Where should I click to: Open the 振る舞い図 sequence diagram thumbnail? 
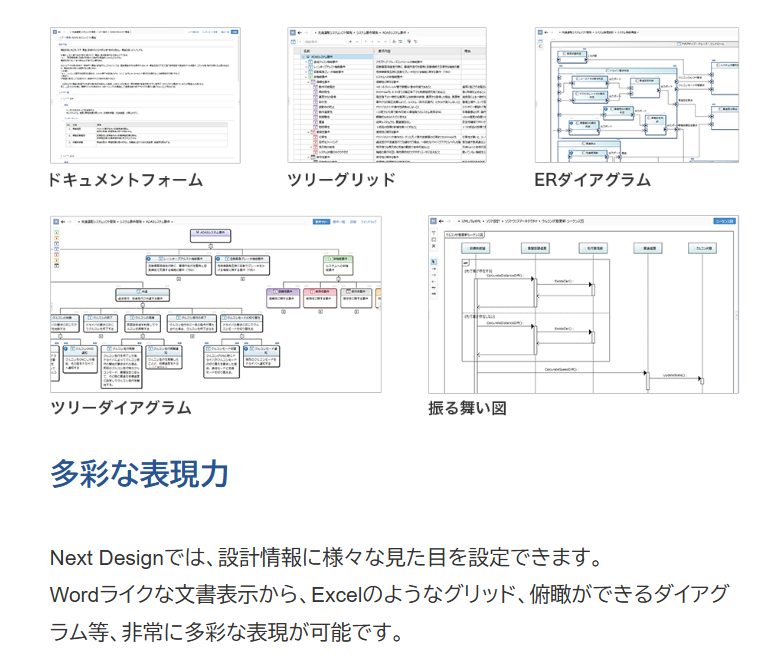(583, 304)
